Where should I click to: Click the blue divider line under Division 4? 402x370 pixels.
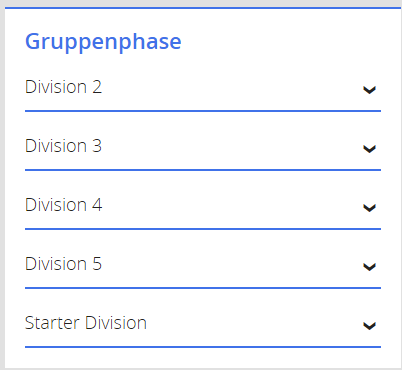click(x=203, y=229)
